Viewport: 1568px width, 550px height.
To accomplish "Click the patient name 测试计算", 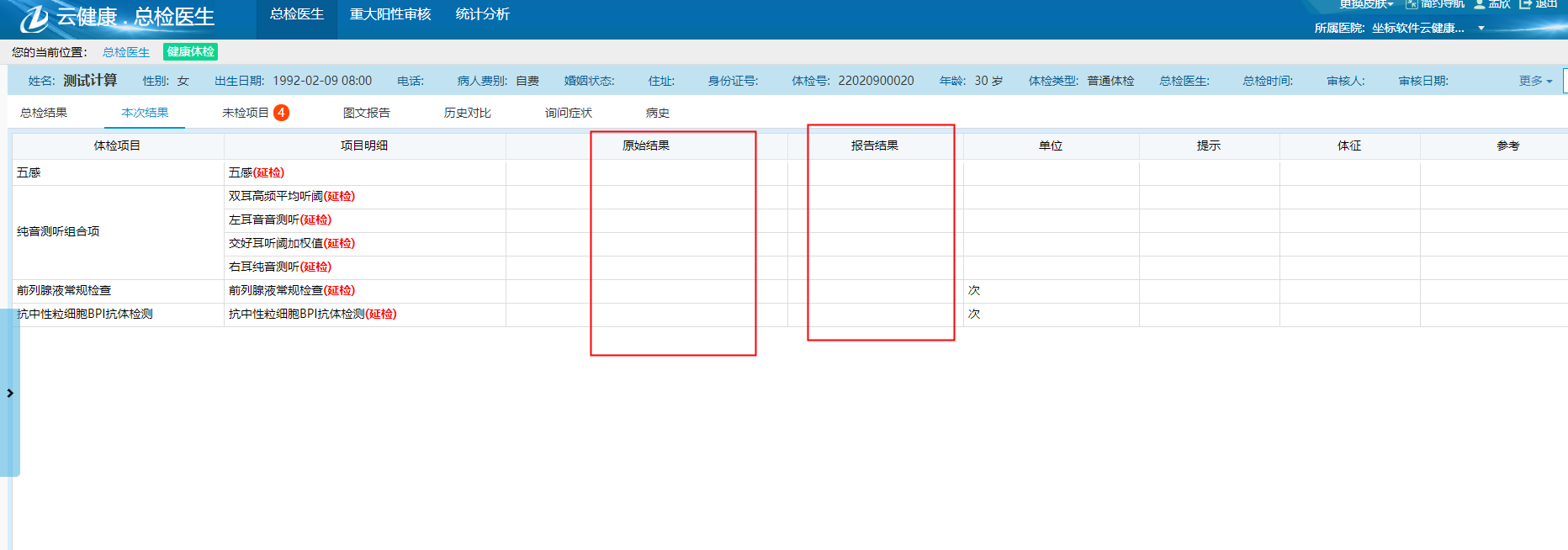I will pyautogui.click(x=90, y=81).
